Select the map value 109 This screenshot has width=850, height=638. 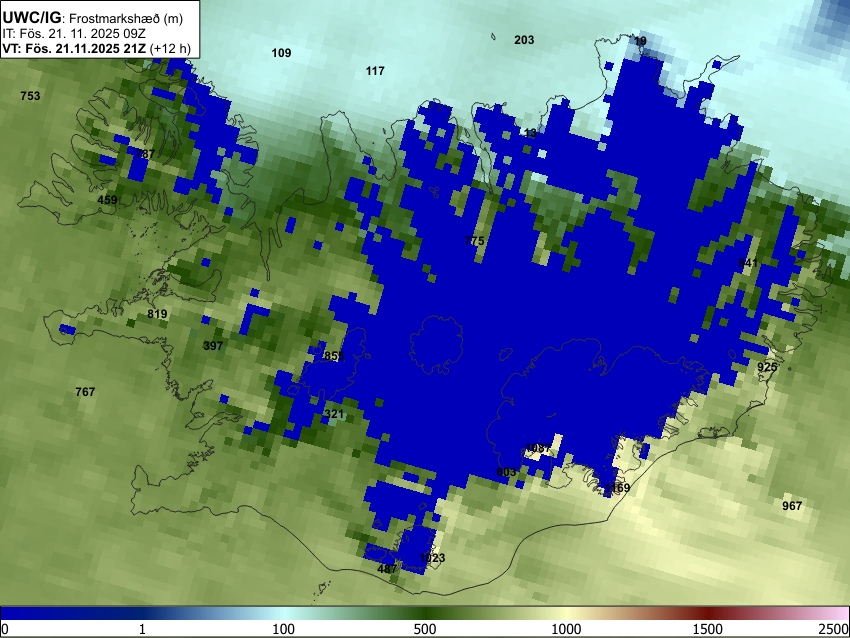point(281,53)
